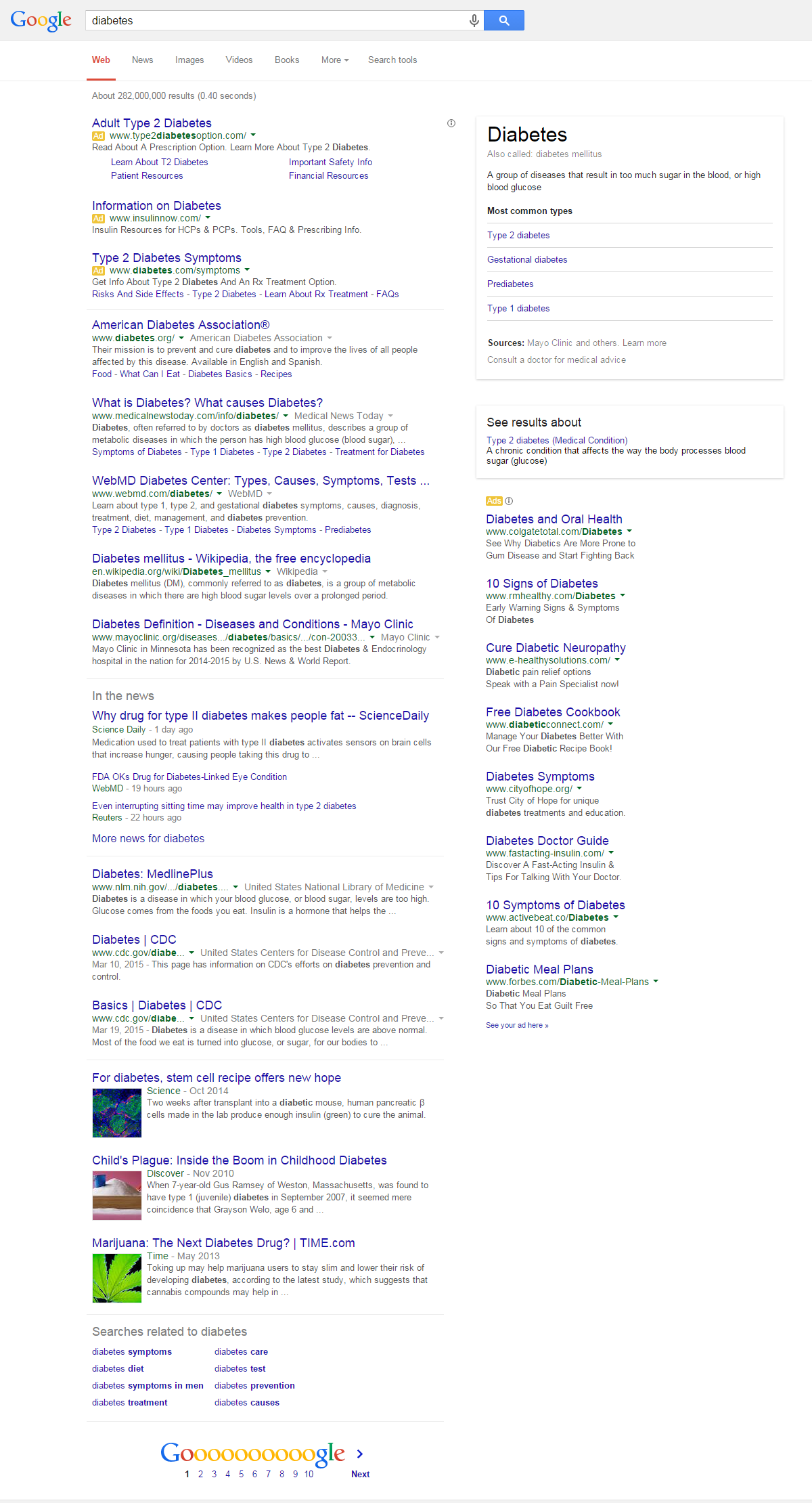
Task: Open the stem cell article thumbnail
Action: [117, 1112]
